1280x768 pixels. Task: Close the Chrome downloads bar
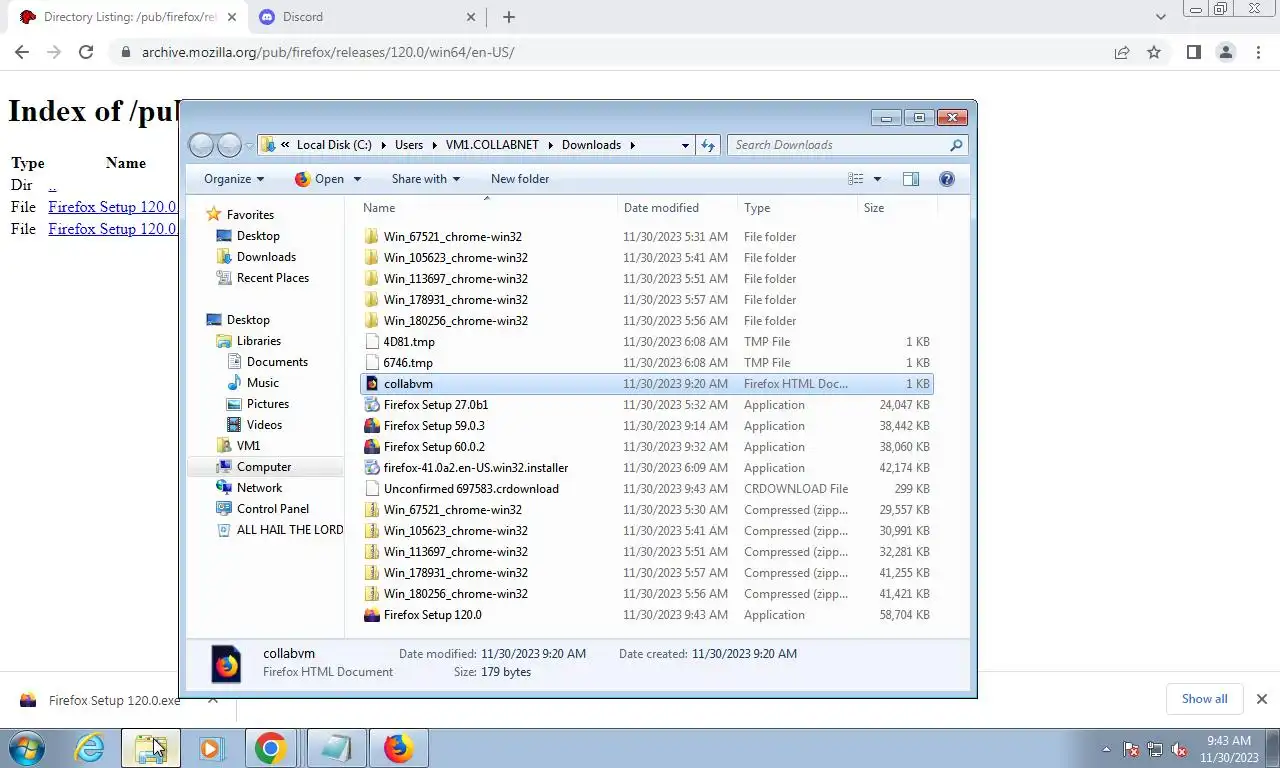coord(1262,699)
